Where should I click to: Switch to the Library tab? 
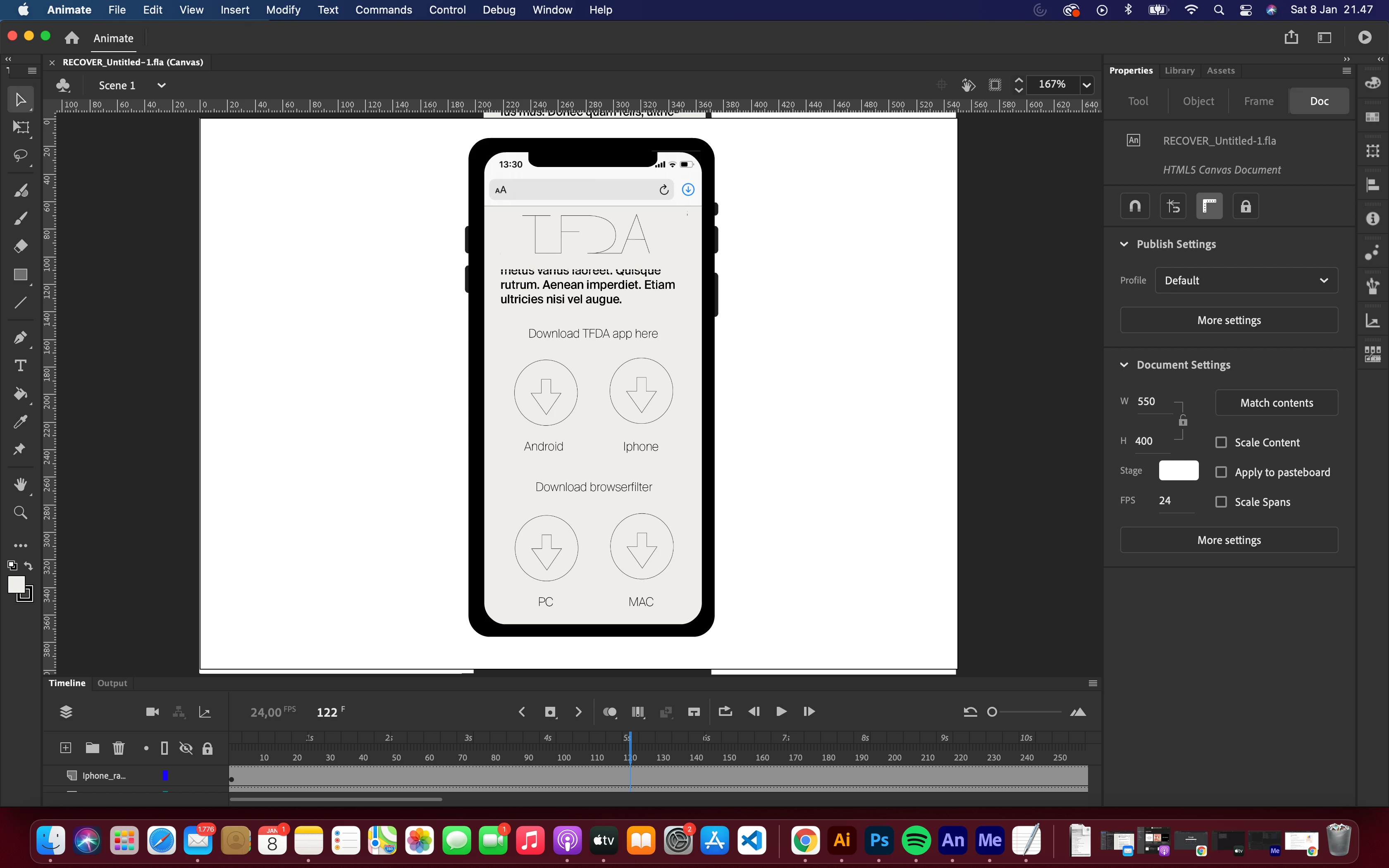1179,71
